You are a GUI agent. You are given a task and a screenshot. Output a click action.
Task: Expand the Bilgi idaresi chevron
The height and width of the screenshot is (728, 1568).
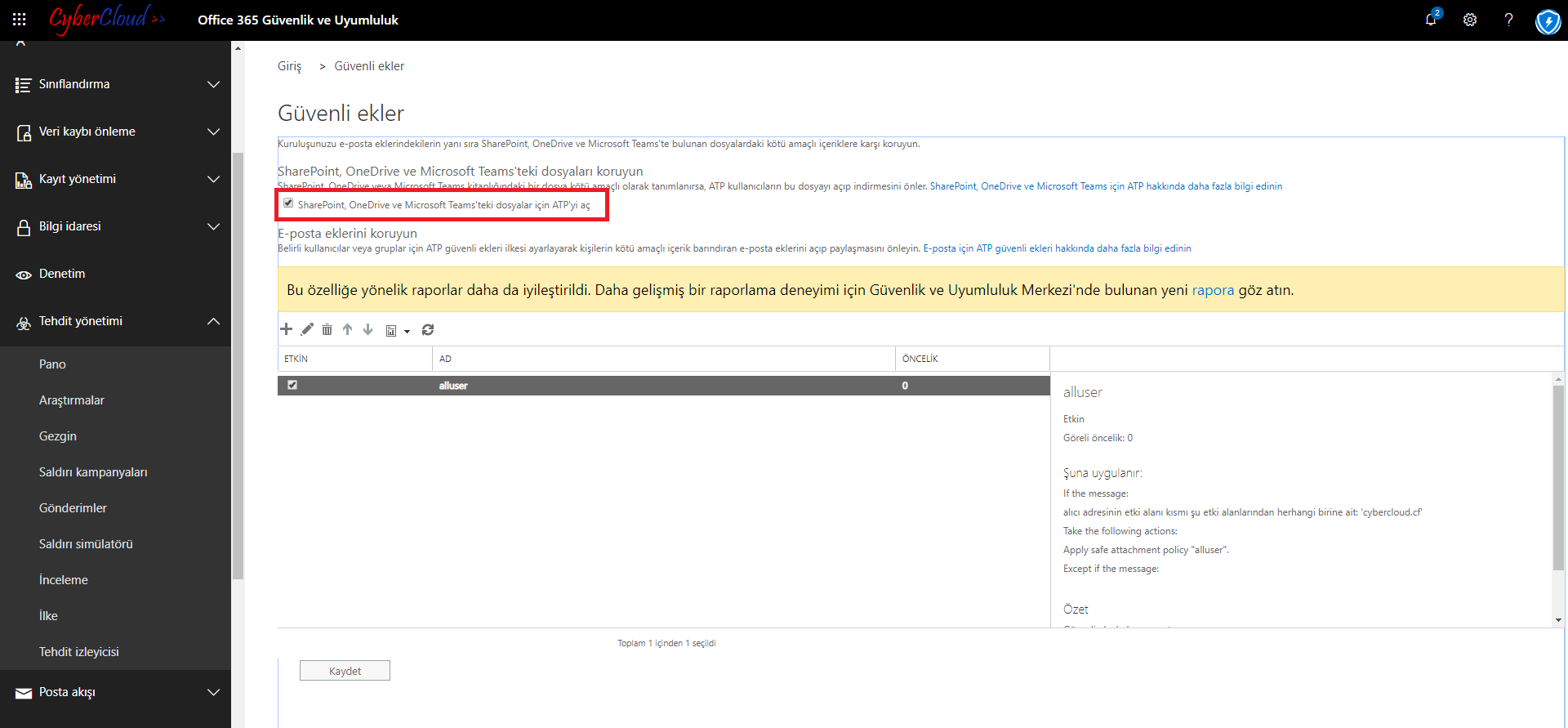[x=214, y=226]
